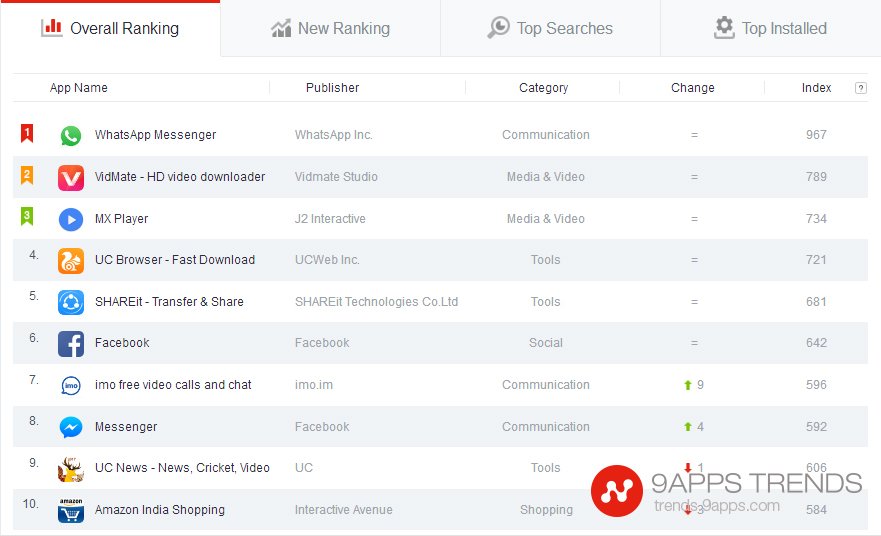This screenshot has width=881, height=536.
Task: Click the SHAREit app icon
Action: click(71, 302)
